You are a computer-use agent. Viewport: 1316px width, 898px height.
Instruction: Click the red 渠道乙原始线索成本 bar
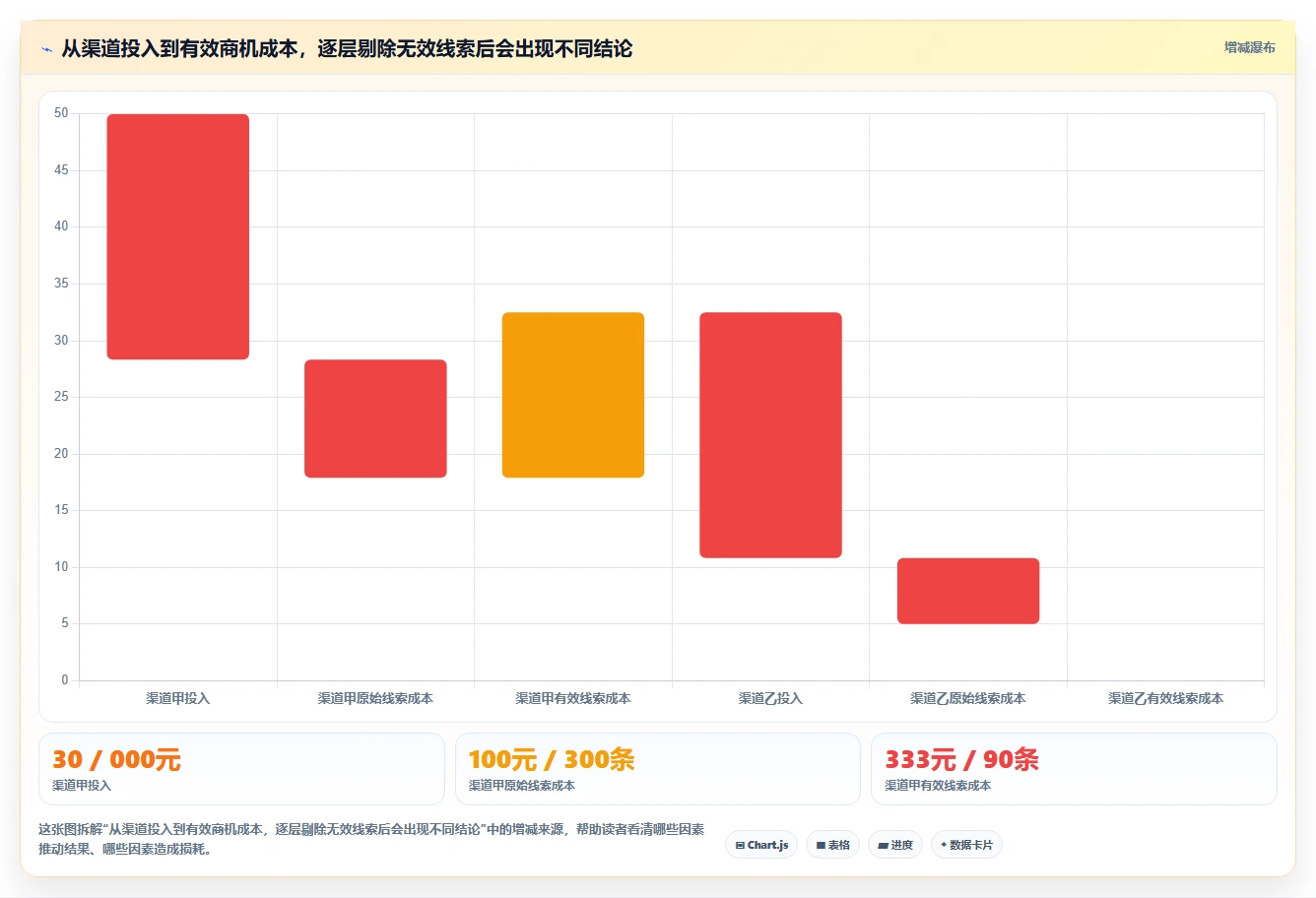[968, 591]
